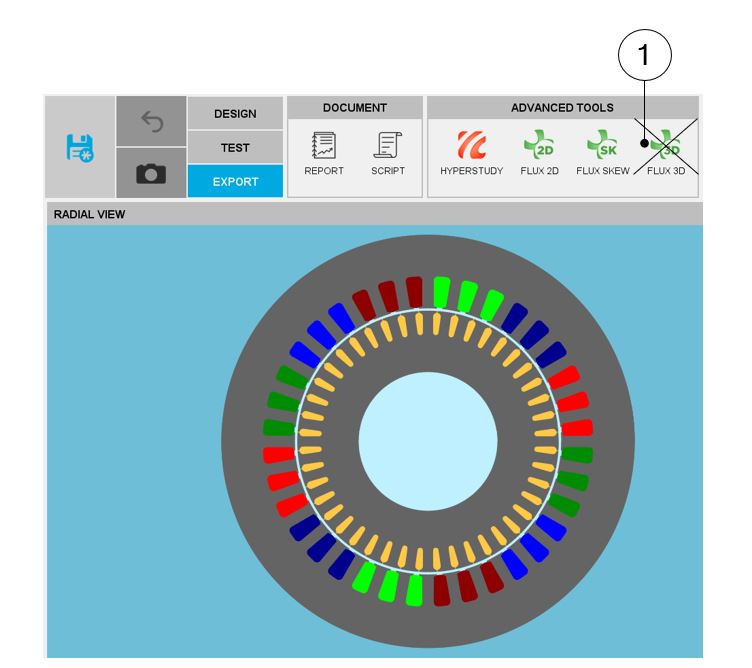Click the Advanced Tools section header
This screenshot has width=752, height=668.
coord(562,107)
